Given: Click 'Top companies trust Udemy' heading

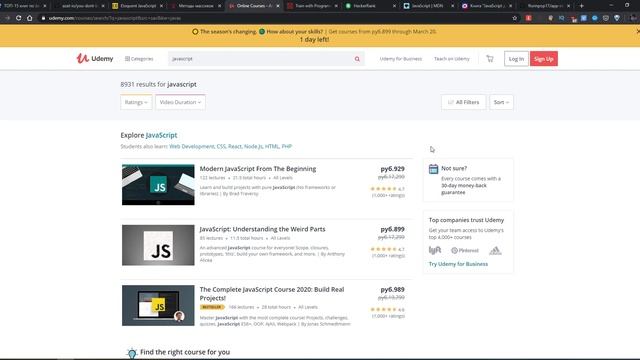Looking at the screenshot, I should (x=466, y=220).
